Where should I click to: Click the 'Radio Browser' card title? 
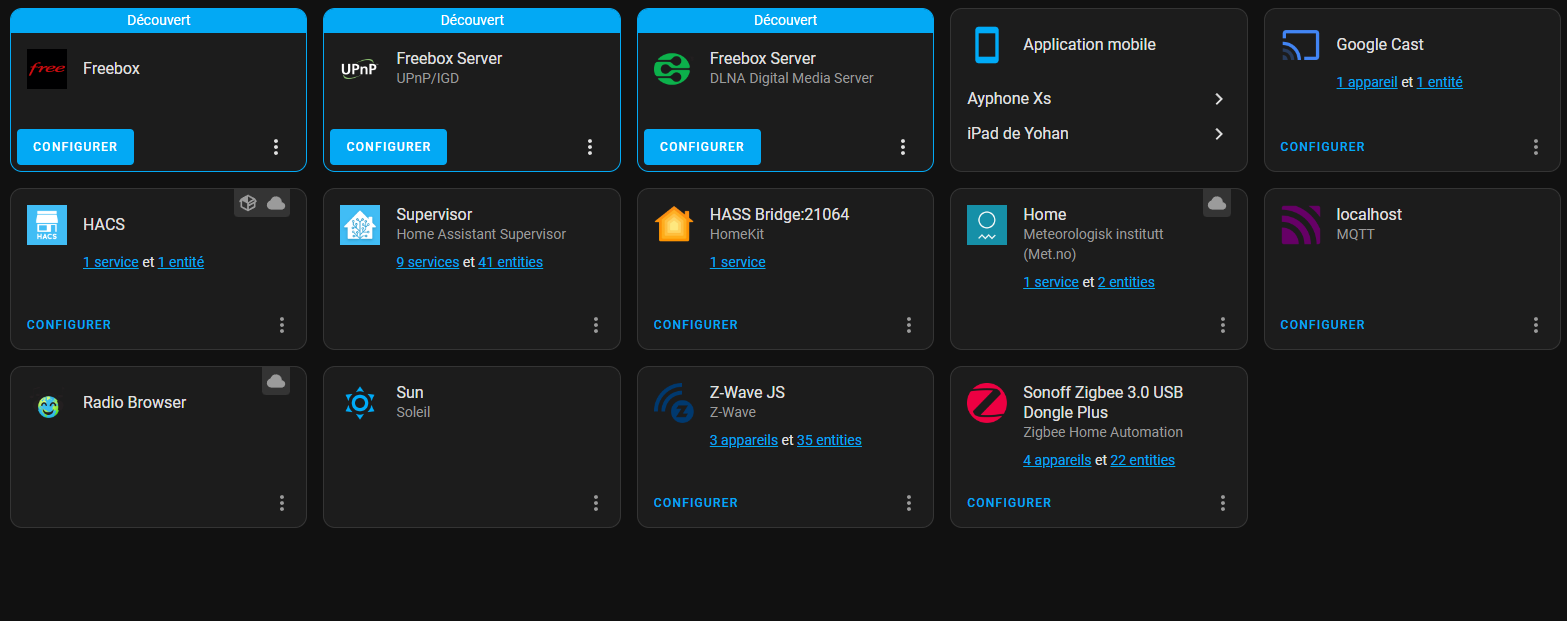135,403
